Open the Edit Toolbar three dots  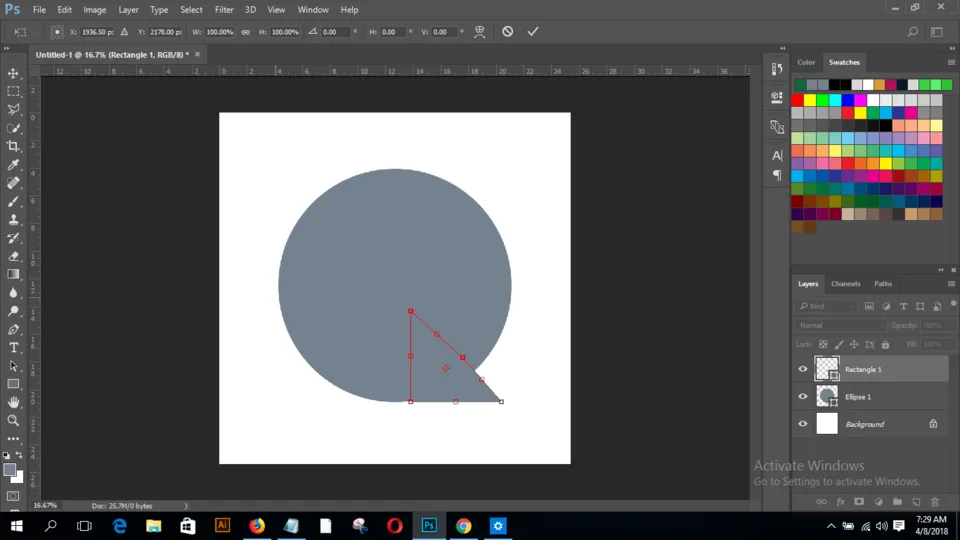tap(13, 439)
